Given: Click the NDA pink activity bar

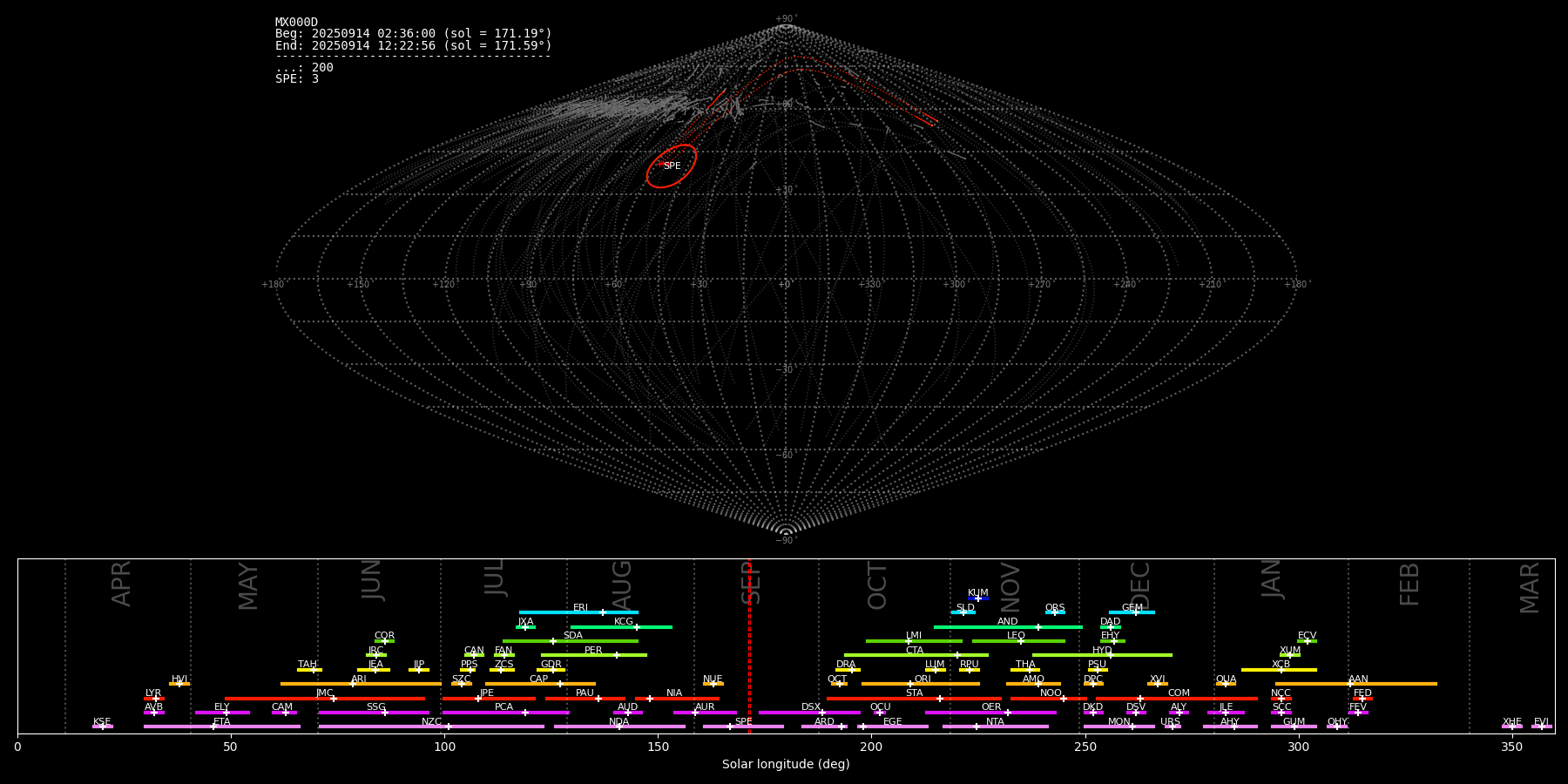Looking at the screenshot, I should click(619, 727).
